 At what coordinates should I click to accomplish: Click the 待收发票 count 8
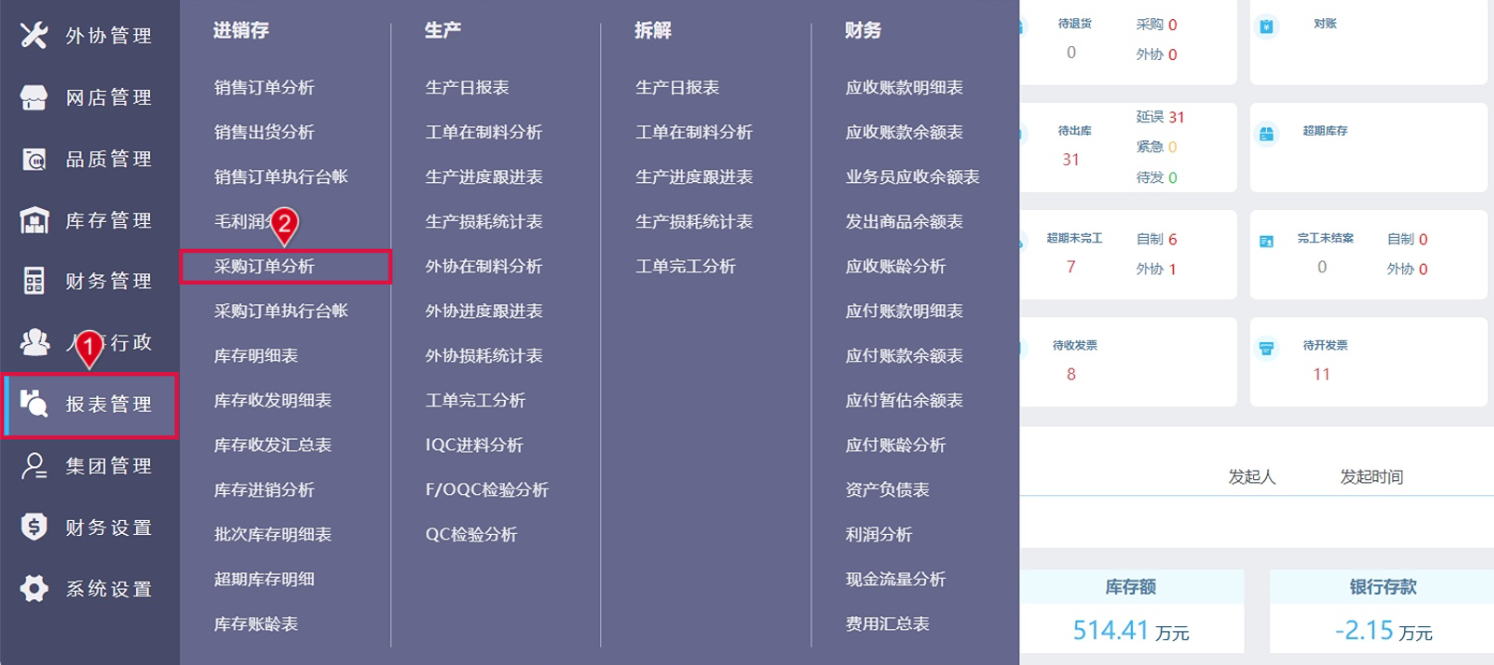point(1071,375)
